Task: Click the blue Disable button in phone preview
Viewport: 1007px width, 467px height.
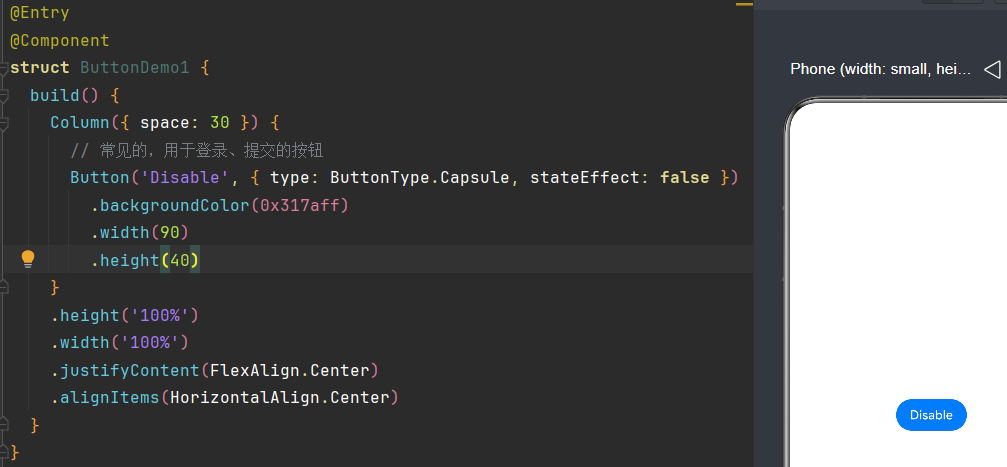Action: pos(931,415)
